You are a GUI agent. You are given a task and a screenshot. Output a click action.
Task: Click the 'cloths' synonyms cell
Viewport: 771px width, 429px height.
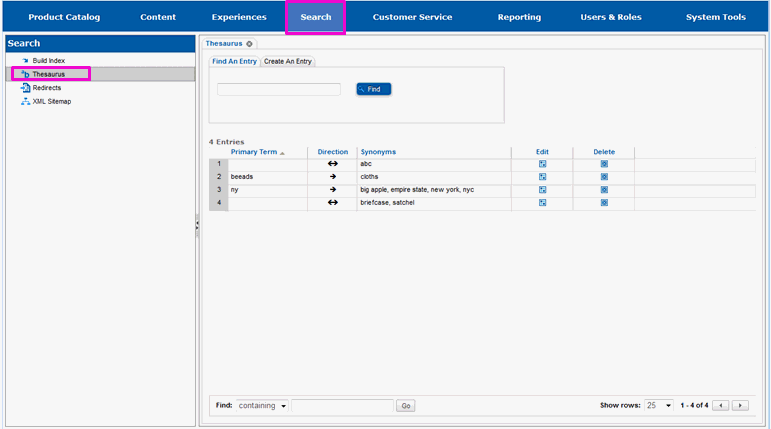pyautogui.click(x=434, y=177)
